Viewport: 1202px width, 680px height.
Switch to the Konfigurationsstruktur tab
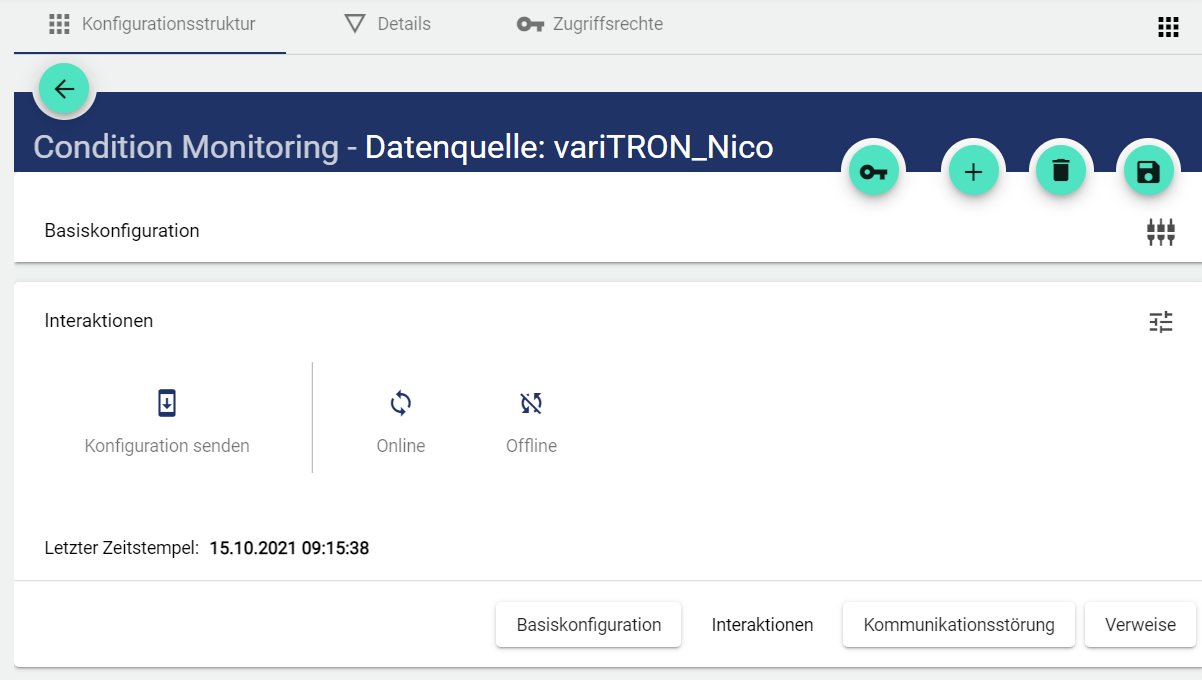(x=152, y=24)
